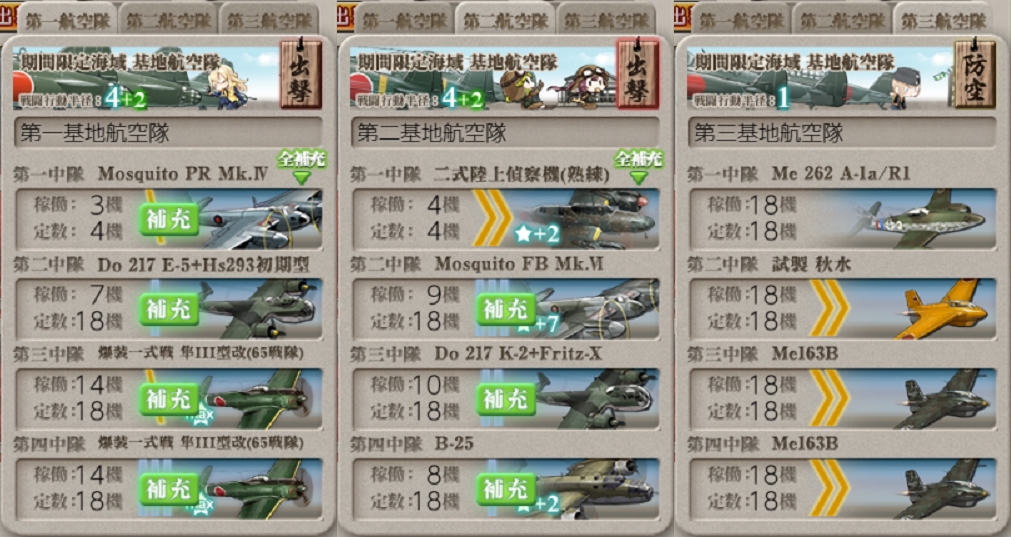Viewport: 1011px width, 537px height.
Task: Switch to 第二航空隊 tab in left panel
Action: tap(168, 20)
